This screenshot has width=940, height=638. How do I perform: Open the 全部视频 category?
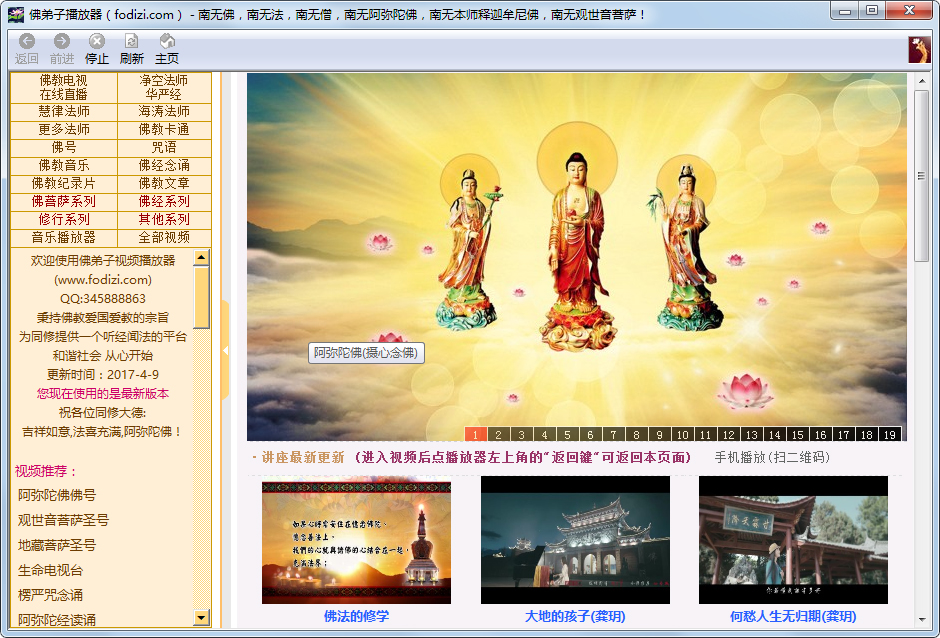click(x=164, y=238)
